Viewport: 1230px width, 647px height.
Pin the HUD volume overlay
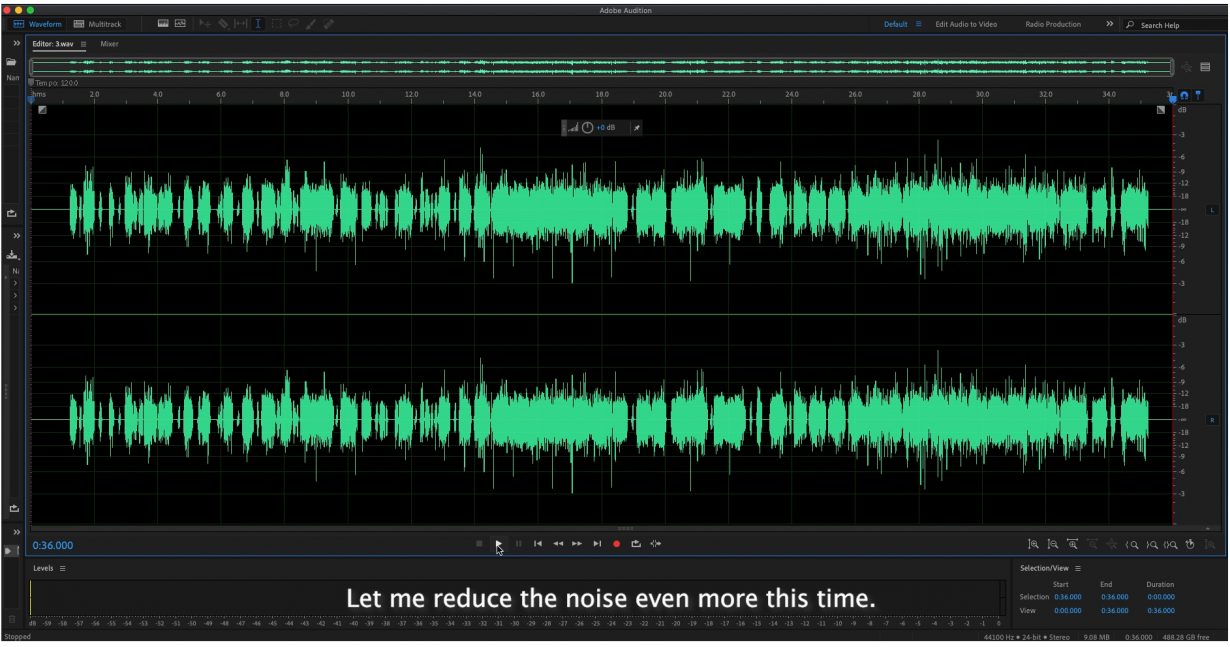click(x=637, y=128)
